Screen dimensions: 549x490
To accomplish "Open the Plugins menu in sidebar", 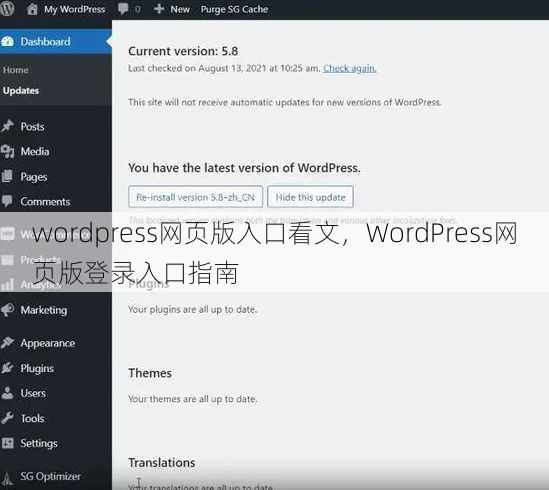I will click(x=37, y=368).
